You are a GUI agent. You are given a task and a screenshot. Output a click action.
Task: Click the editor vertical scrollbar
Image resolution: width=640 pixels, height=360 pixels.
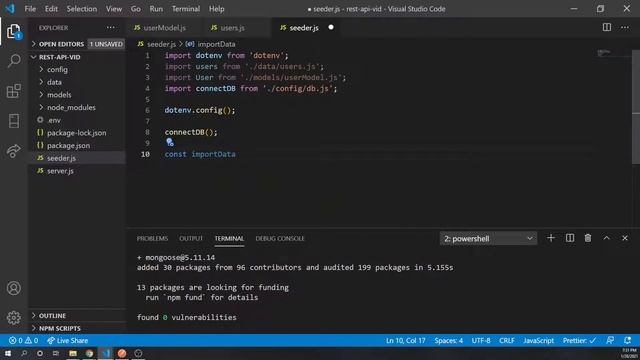coord(636,107)
